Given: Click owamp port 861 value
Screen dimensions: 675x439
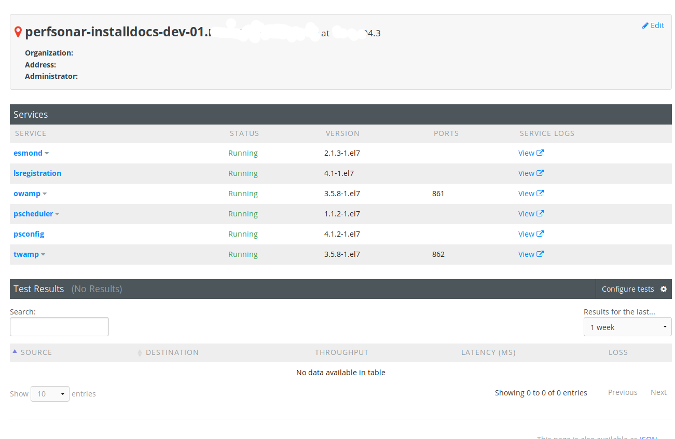Looking at the screenshot, I should tap(438, 194).
